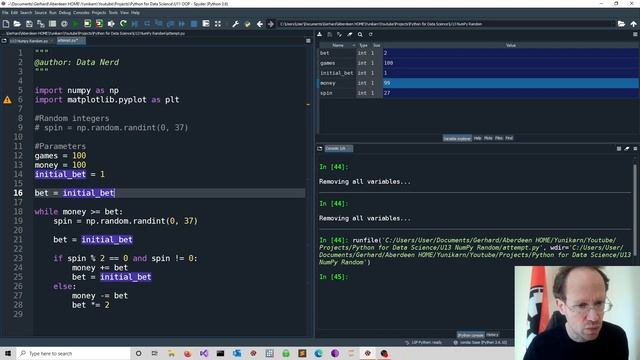Remove all variables with the eraser icon
Screen dimensions: 640x360
point(350,35)
